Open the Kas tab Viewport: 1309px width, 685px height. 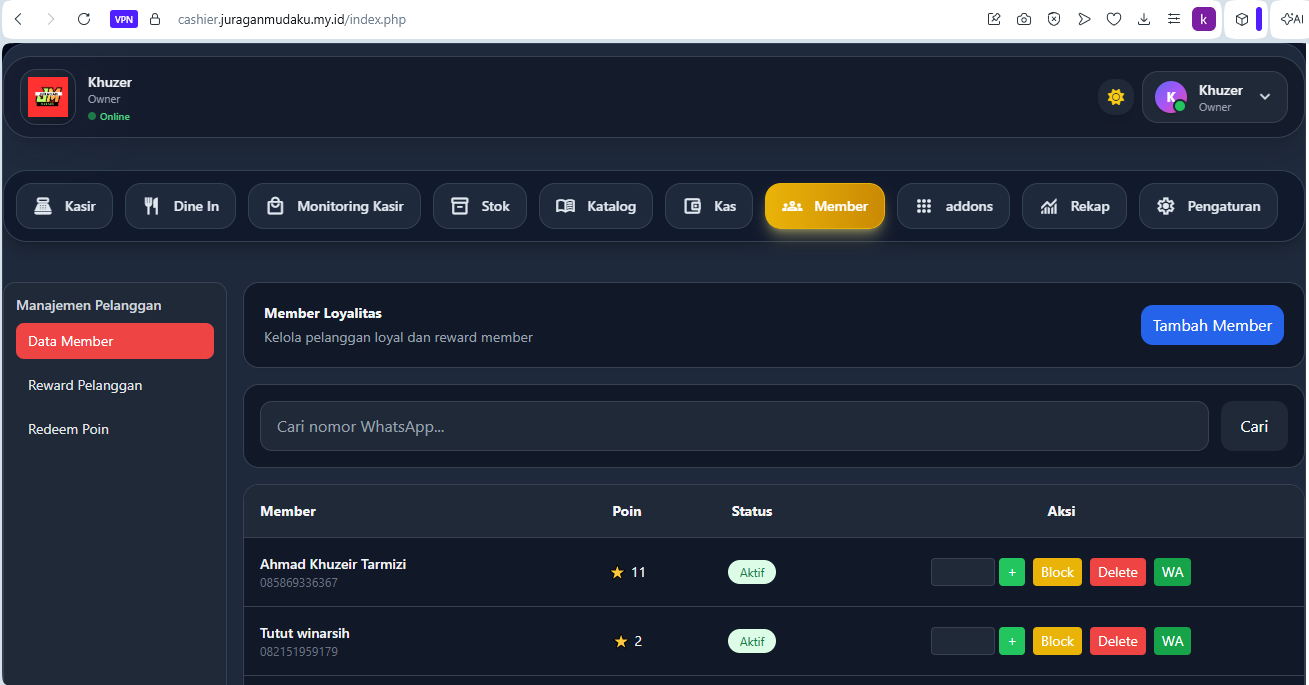(709, 206)
